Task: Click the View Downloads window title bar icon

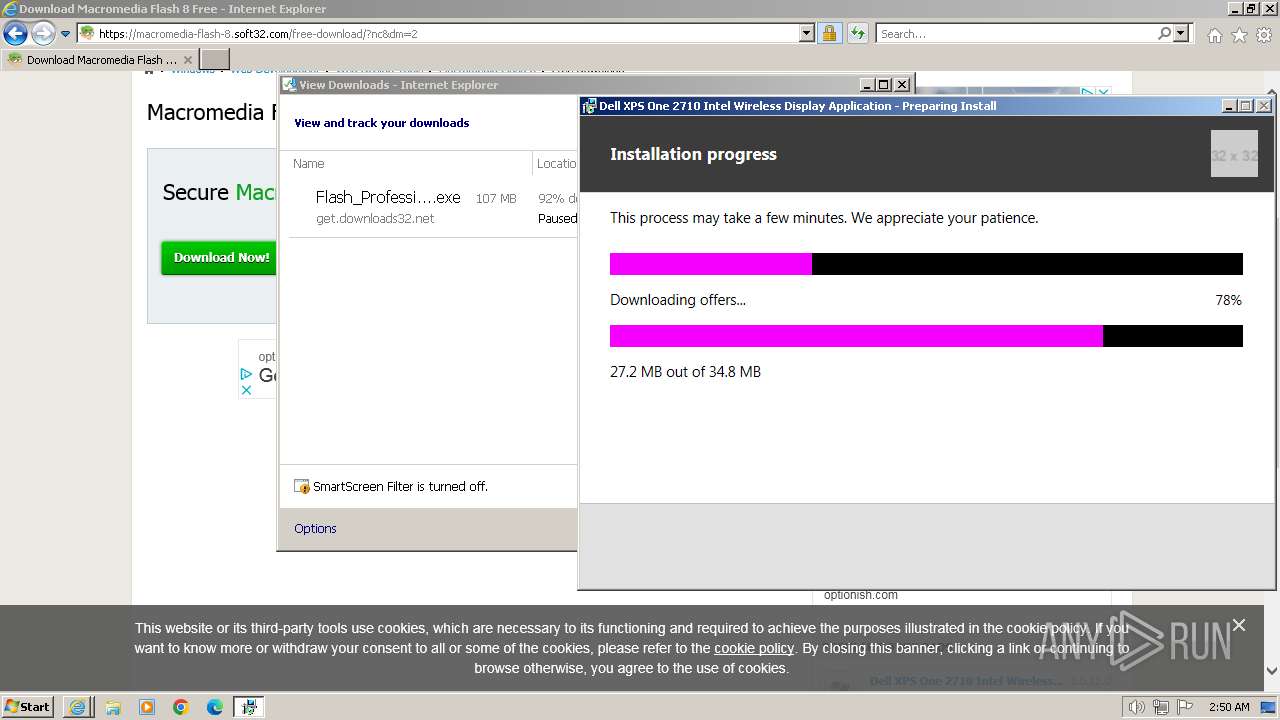Action: click(289, 85)
